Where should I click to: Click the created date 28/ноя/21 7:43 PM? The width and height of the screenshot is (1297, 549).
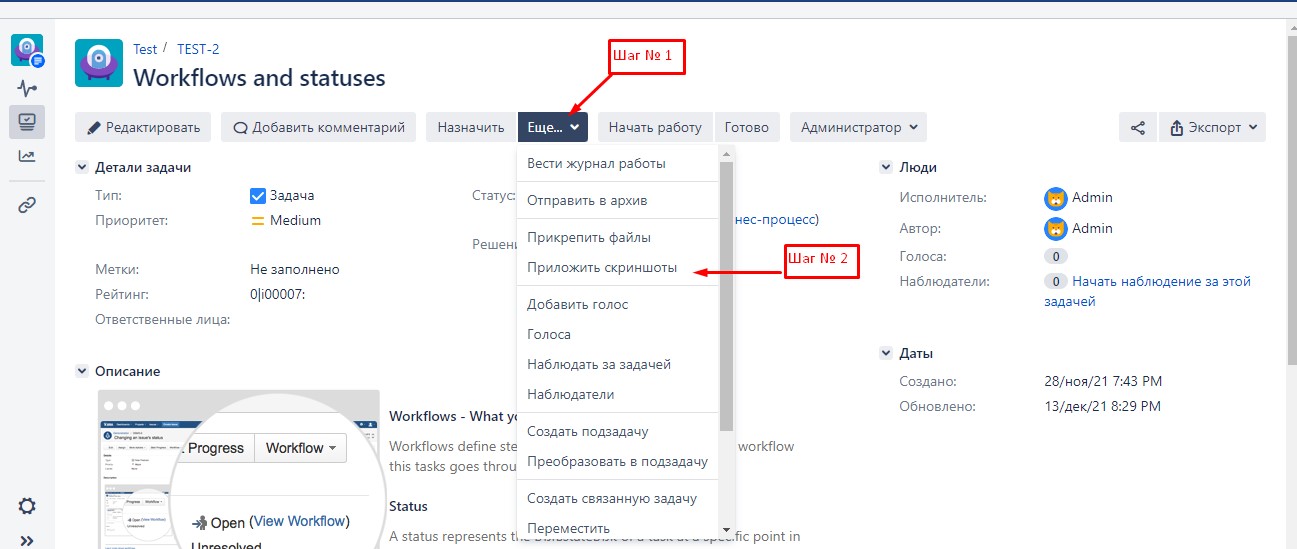pos(1103,382)
